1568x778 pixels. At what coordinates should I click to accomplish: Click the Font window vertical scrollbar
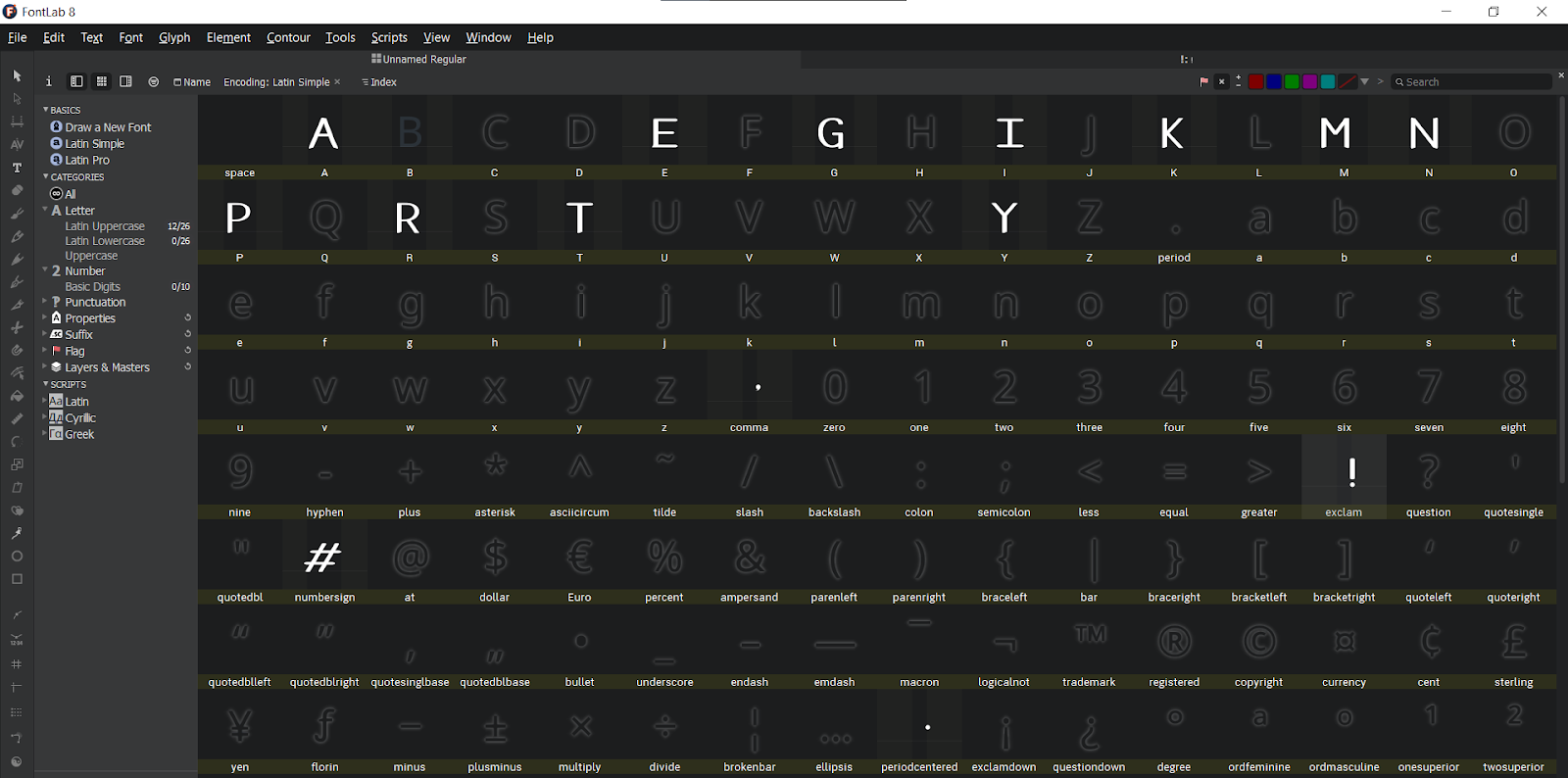(1562, 289)
